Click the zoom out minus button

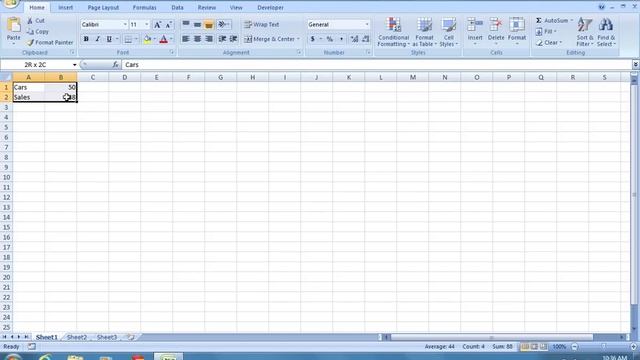click(575, 347)
